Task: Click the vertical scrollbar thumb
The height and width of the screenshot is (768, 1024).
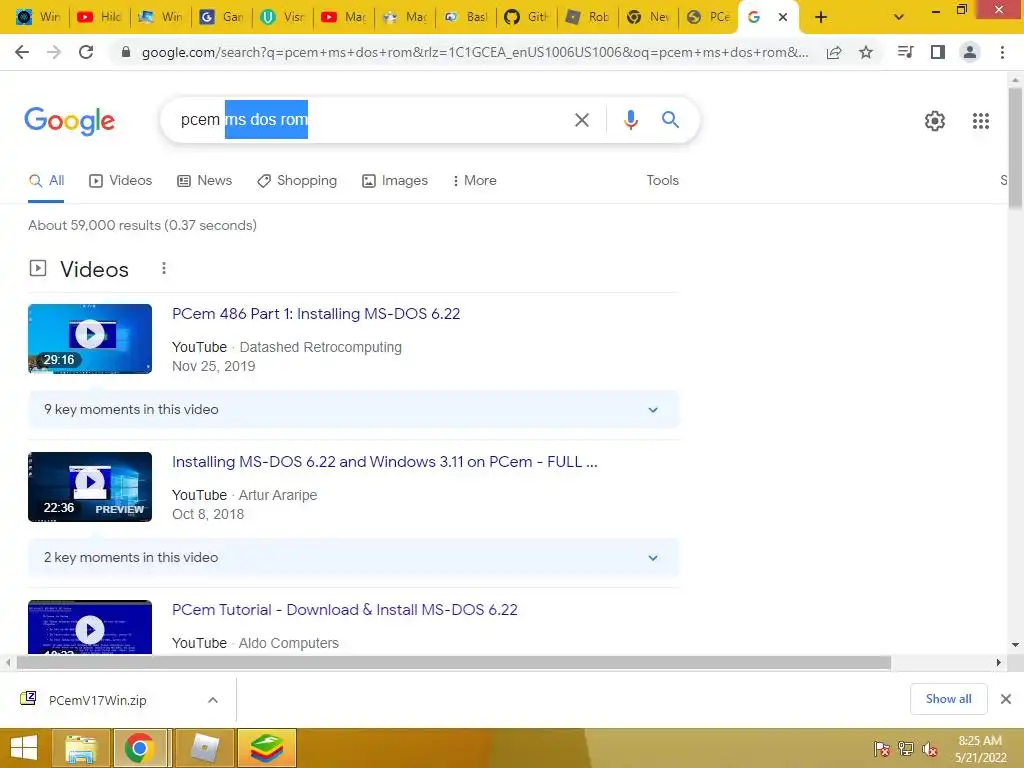Action: (1015, 148)
